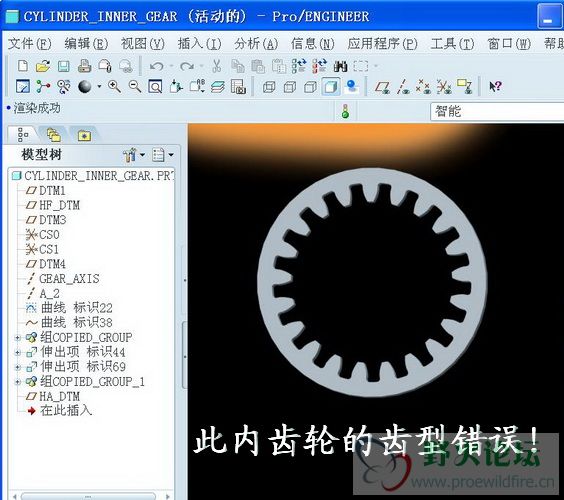Toggle orient mode
564x500 pixels.
(x=64, y=87)
